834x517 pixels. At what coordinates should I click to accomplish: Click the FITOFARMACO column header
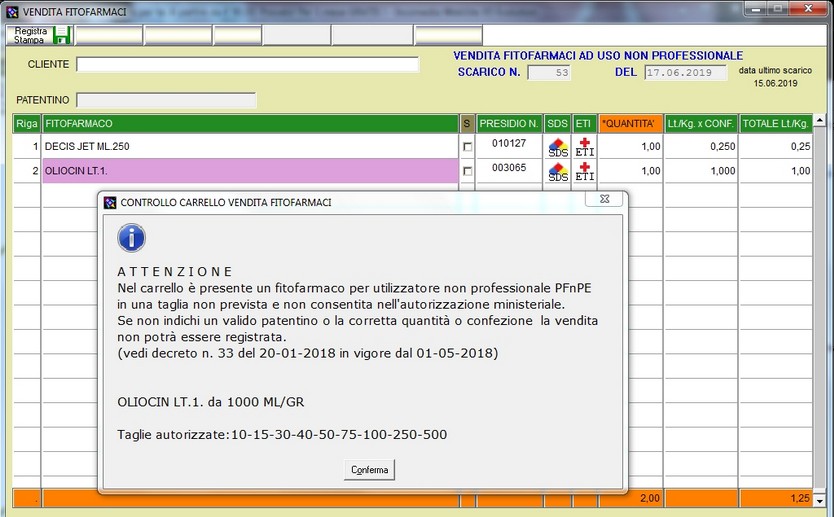pos(250,124)
